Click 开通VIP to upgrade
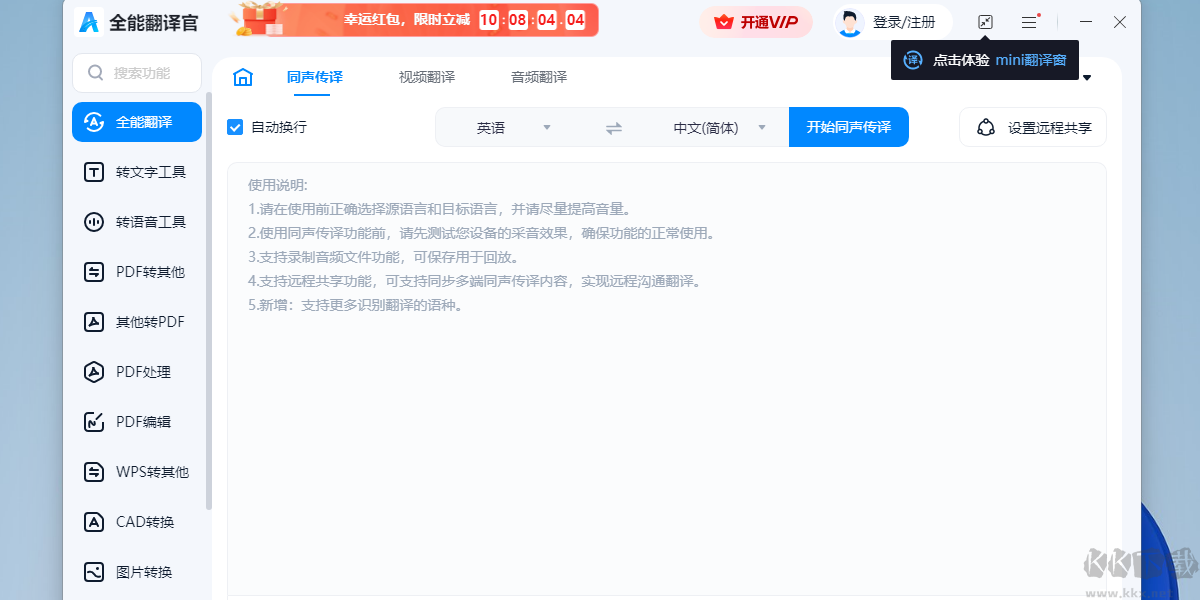The image size is (1200, 600). [757, 22]
